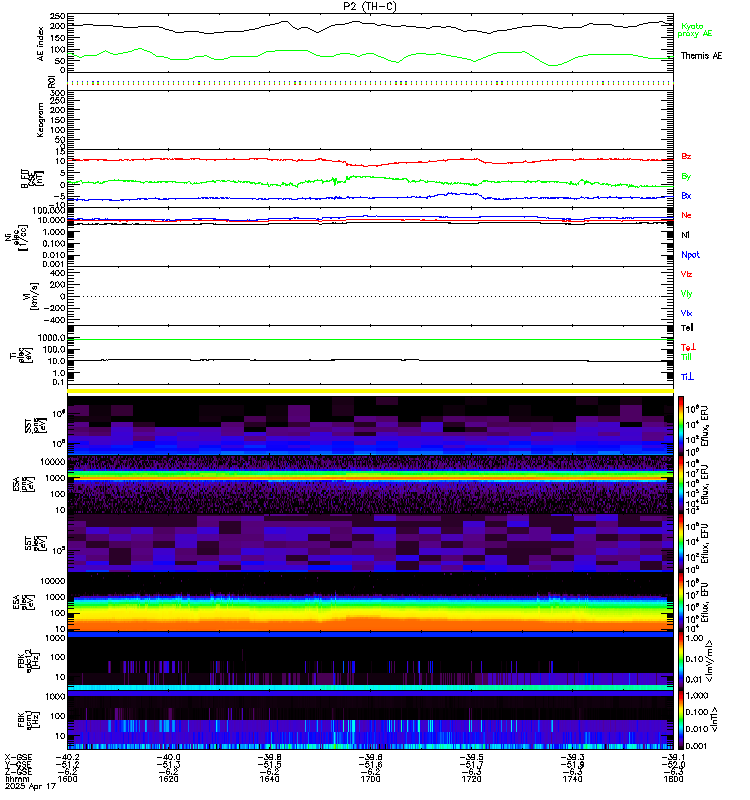Click the topmost Eflux color bar for SST ions

(x=681, y=426)
